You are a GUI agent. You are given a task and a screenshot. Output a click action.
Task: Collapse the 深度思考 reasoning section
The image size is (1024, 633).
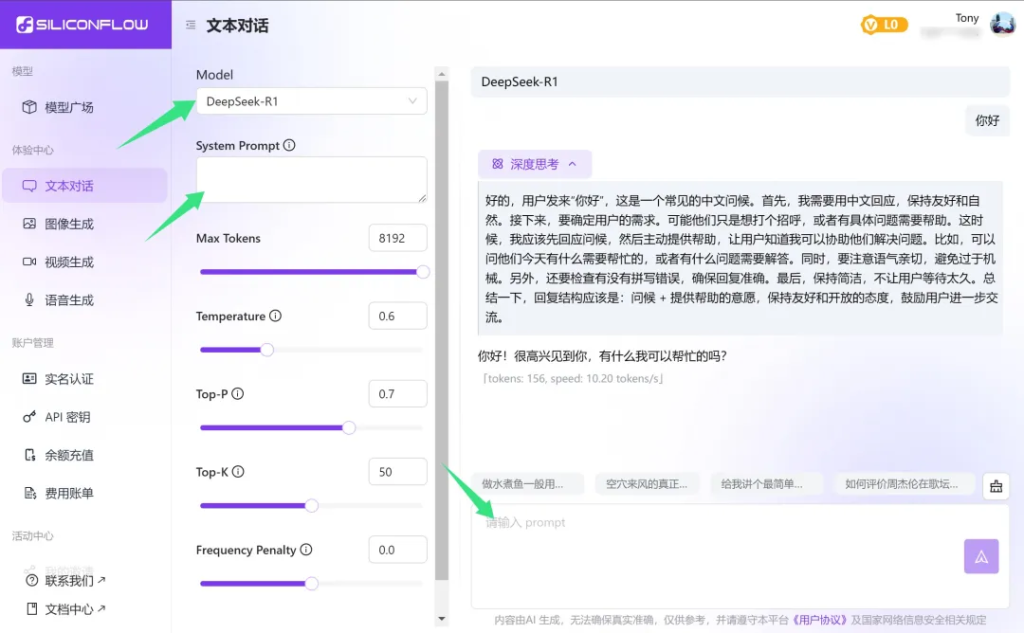[x=535, y=164]
